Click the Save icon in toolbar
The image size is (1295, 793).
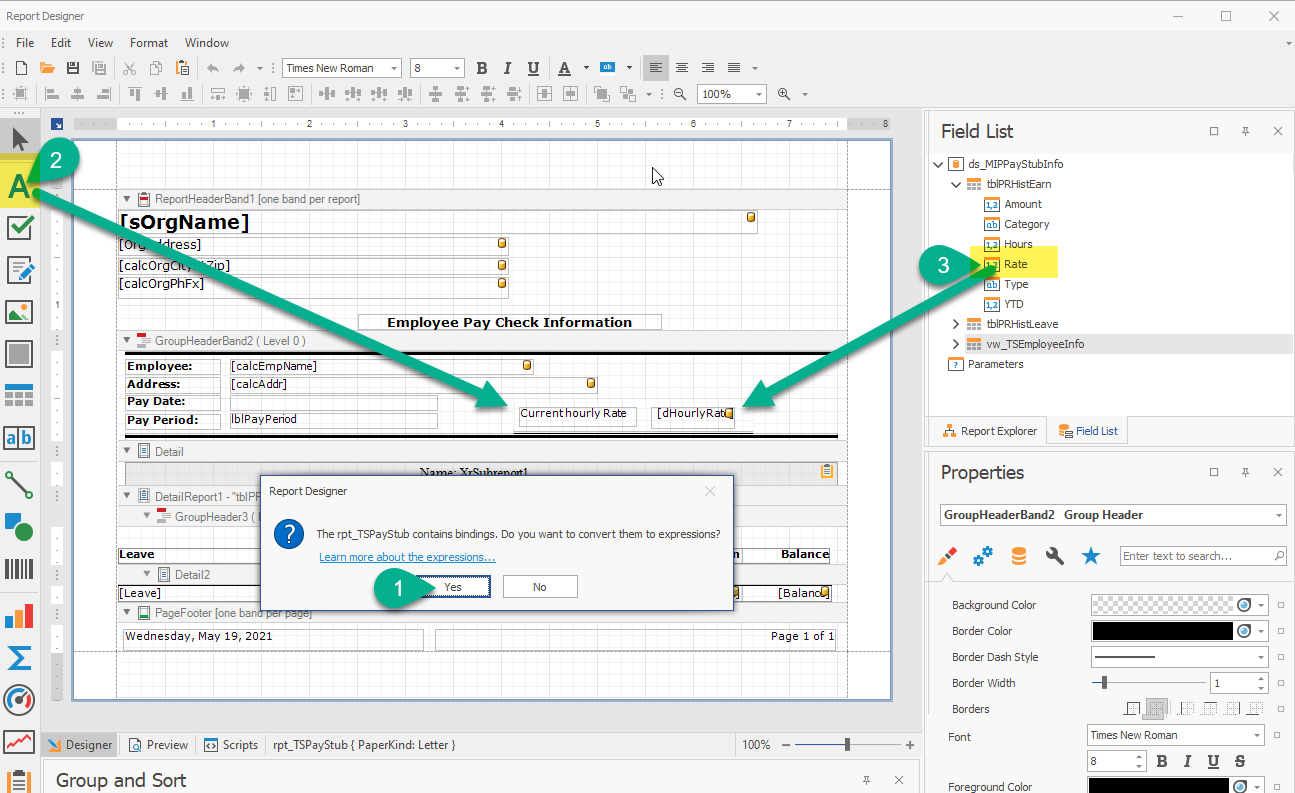click(72, 68)
